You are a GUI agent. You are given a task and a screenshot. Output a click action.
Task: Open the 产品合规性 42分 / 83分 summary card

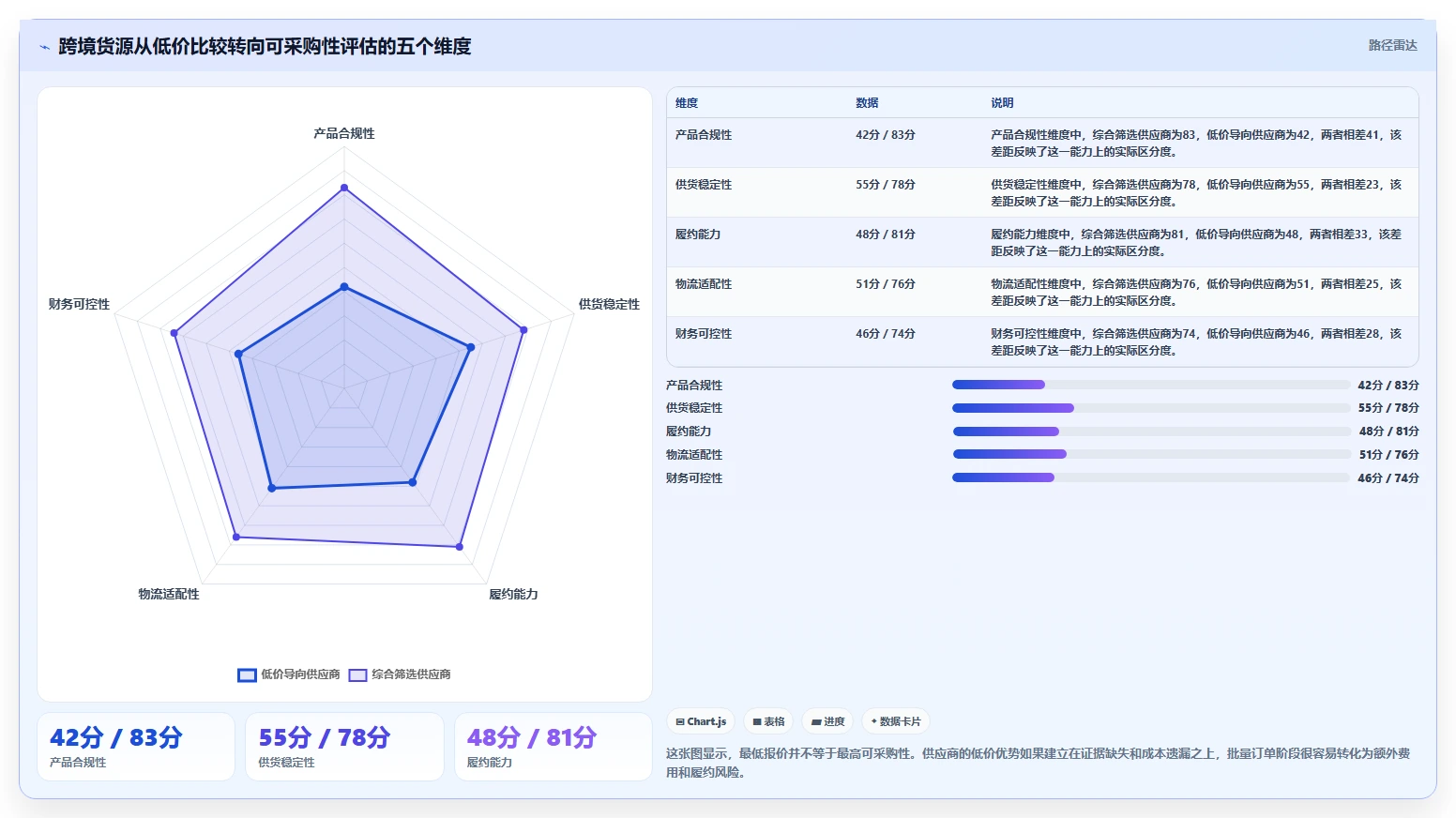pos(136,747)
